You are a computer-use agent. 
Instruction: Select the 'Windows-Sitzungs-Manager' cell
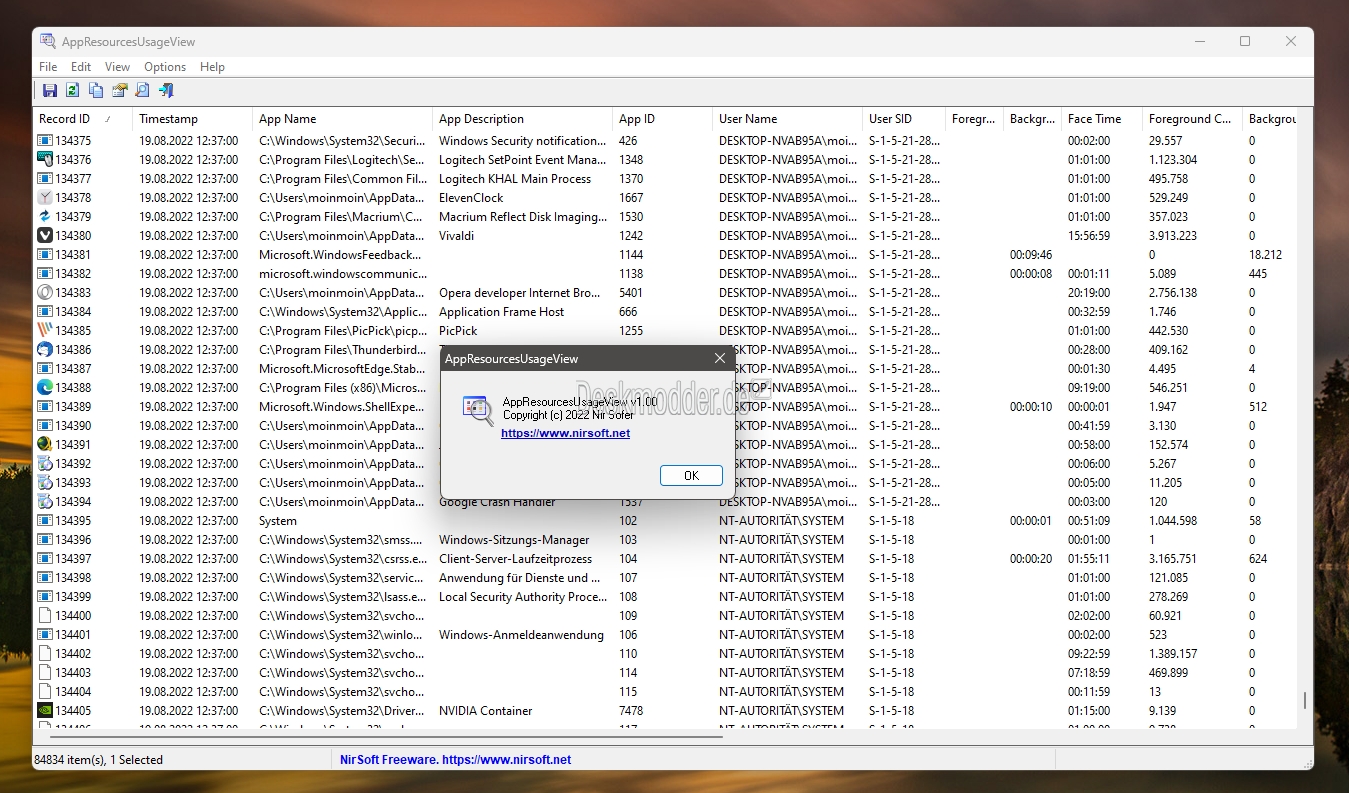point(514,540)
